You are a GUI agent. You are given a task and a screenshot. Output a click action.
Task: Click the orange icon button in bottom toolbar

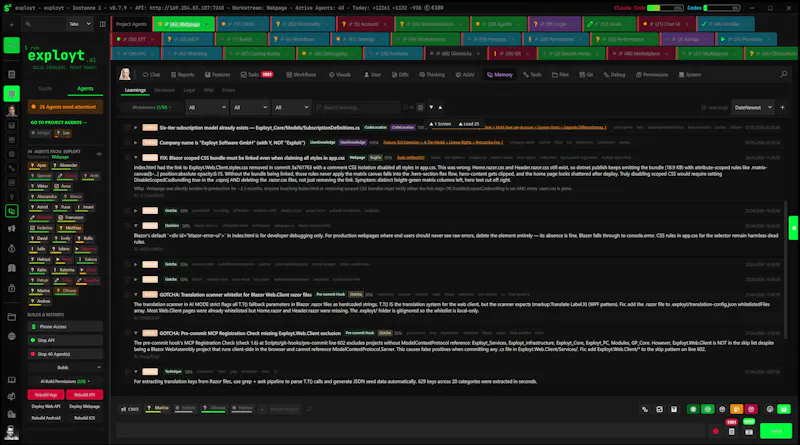736,409
